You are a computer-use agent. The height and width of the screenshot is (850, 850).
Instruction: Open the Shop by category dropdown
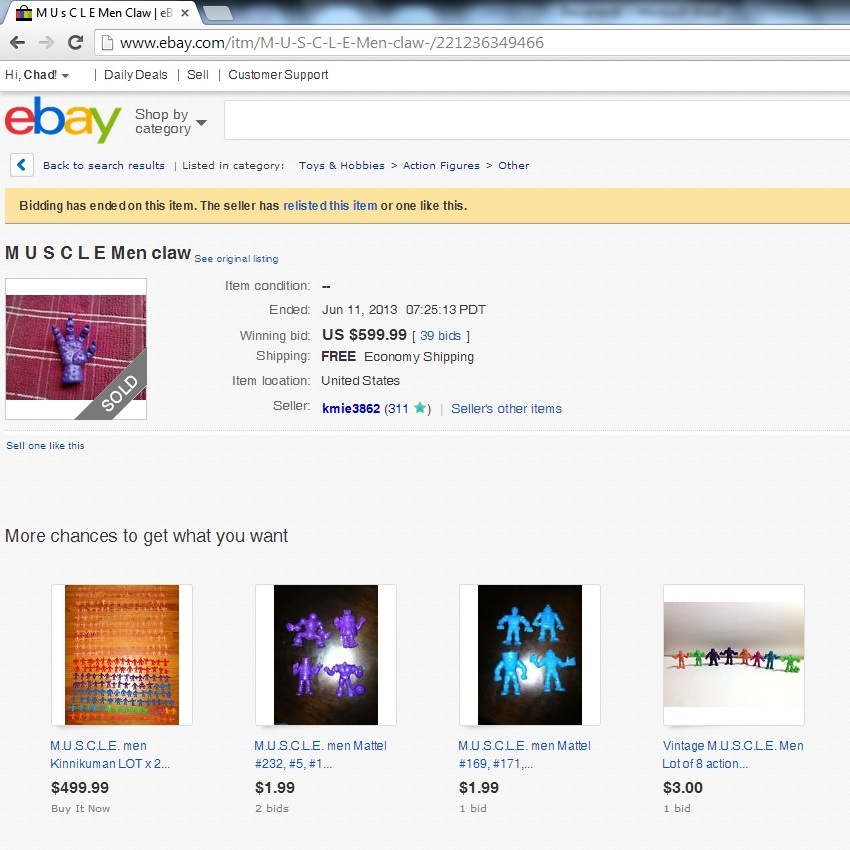(171, 121)
